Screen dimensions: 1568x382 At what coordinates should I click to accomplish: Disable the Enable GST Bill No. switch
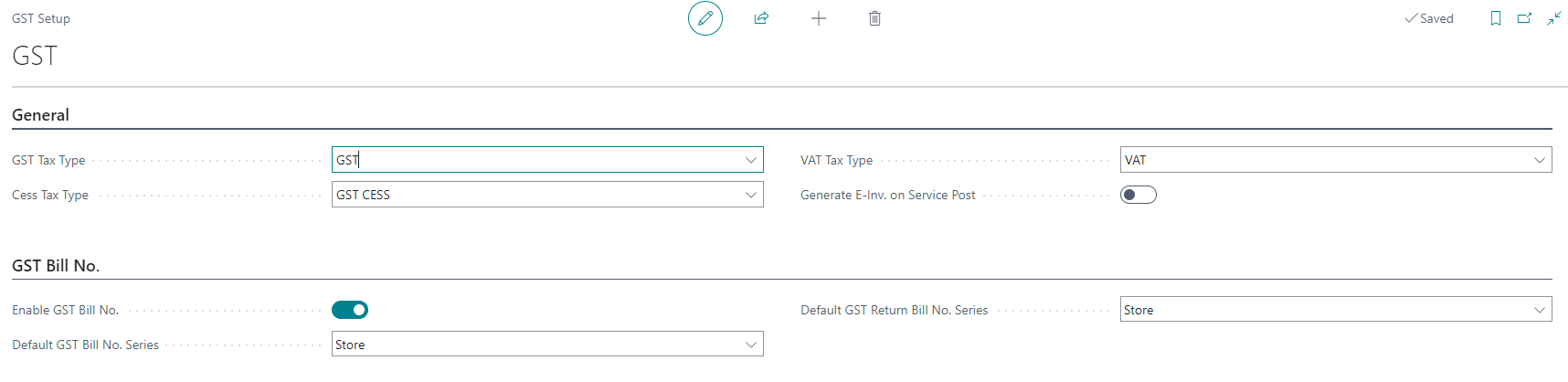coord(350,310)
